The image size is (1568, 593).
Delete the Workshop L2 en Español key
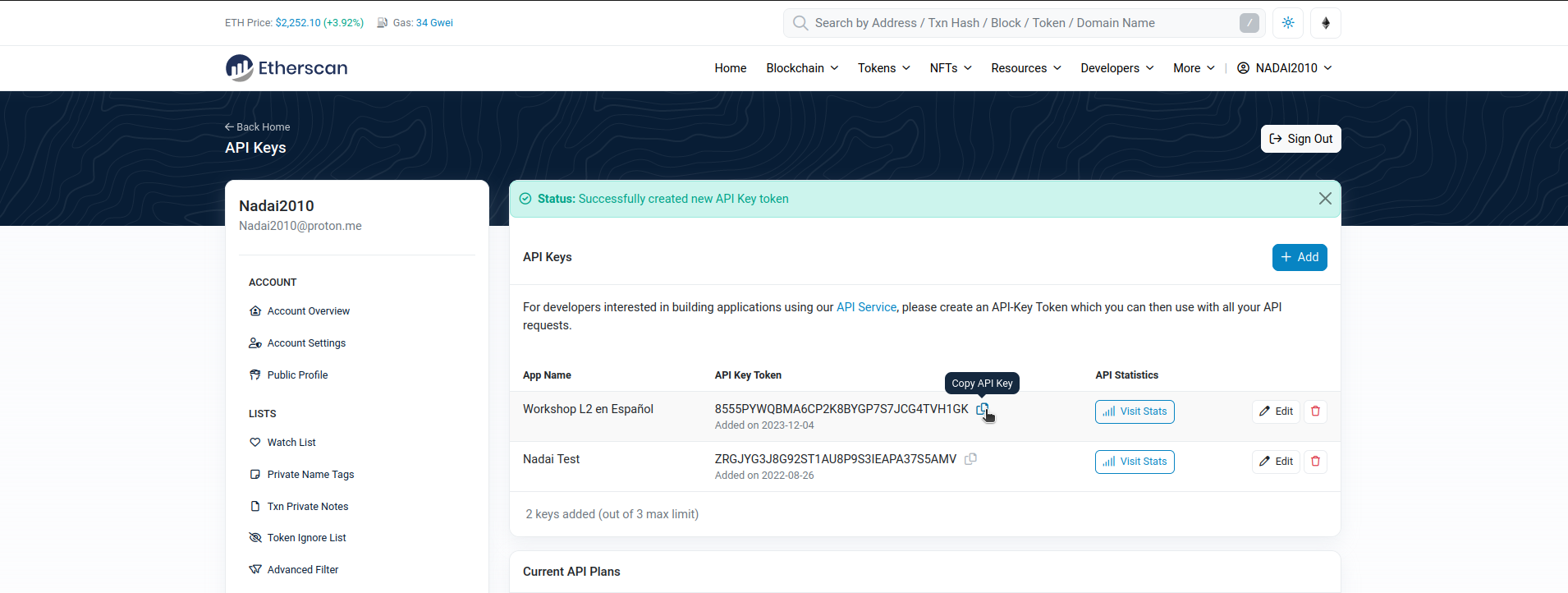click(1316, 411)
